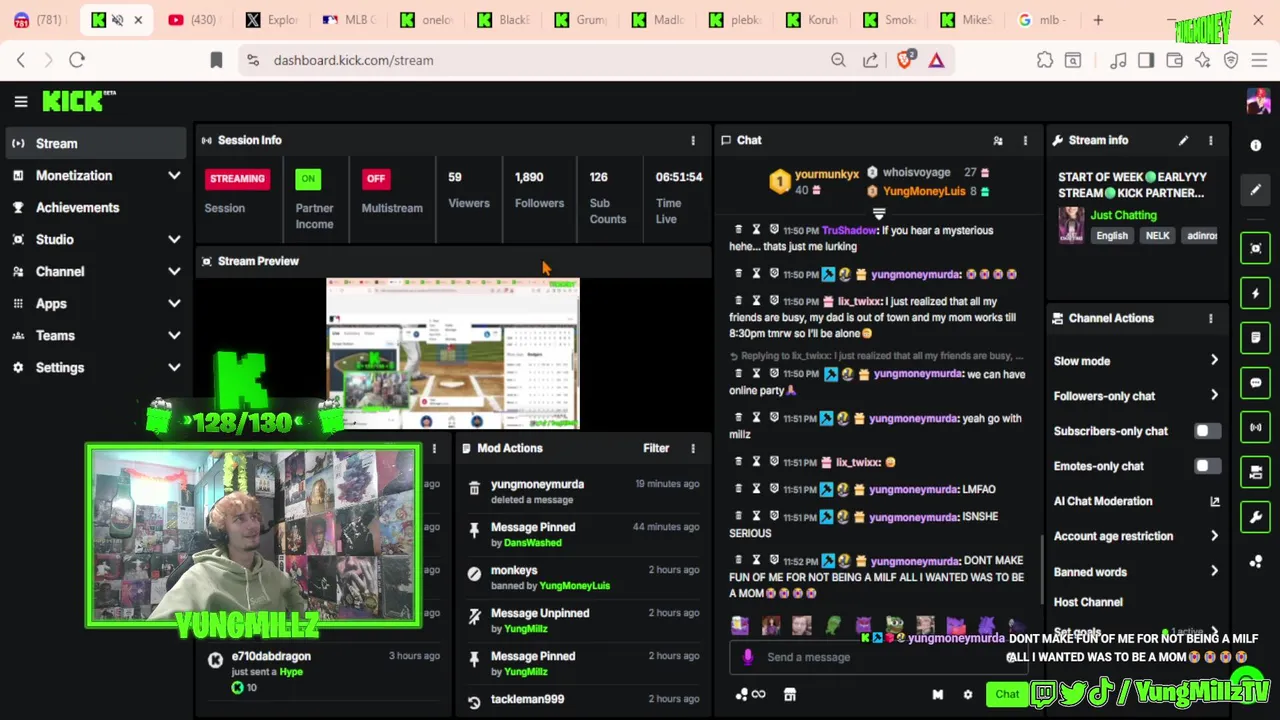The width and height of the screenshot is (1280, 720).
Task: Bookmark this page in the browser toolbar
Action: coord(216,60)
